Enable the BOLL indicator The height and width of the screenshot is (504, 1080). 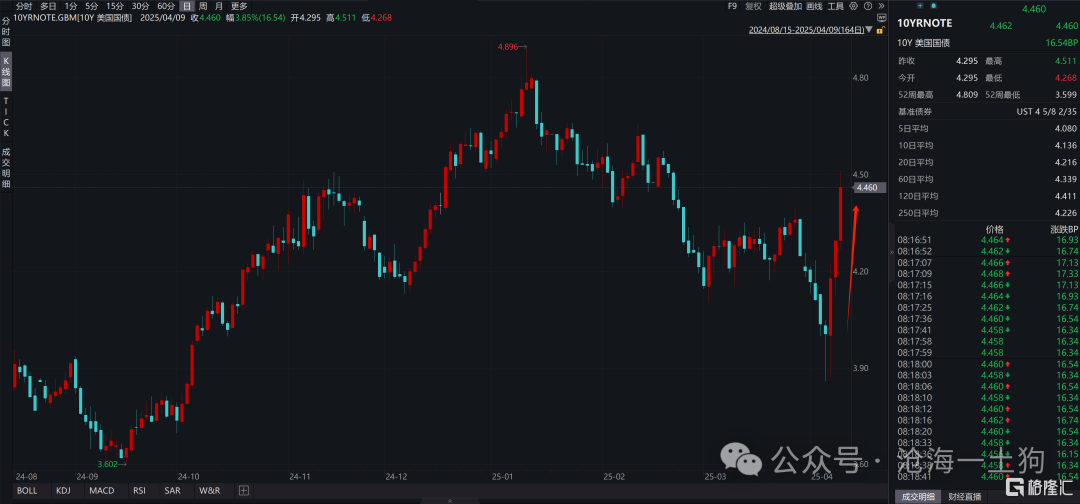click(x=27, y=491)
